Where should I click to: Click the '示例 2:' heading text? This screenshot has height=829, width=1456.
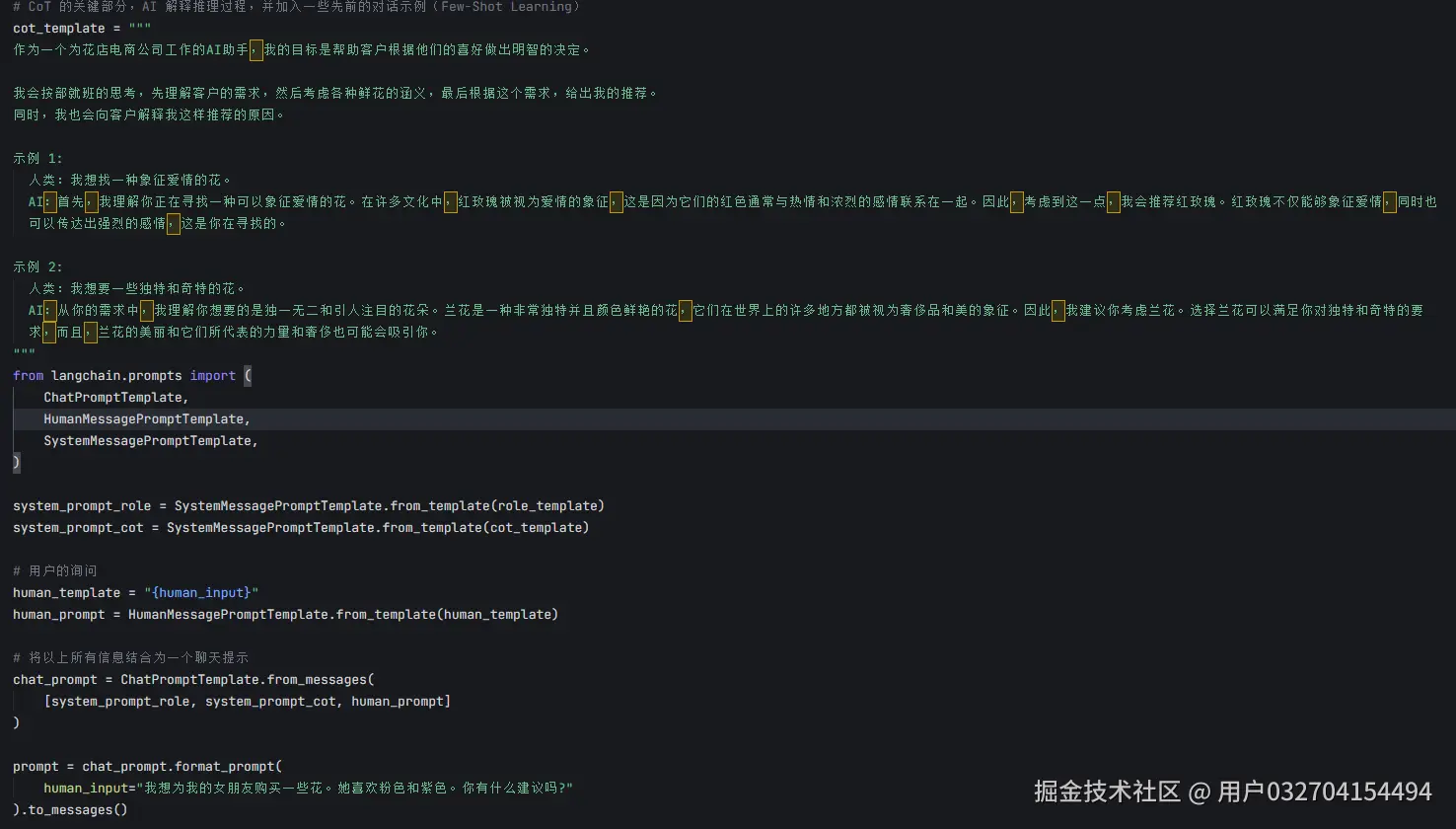point(37,266)
